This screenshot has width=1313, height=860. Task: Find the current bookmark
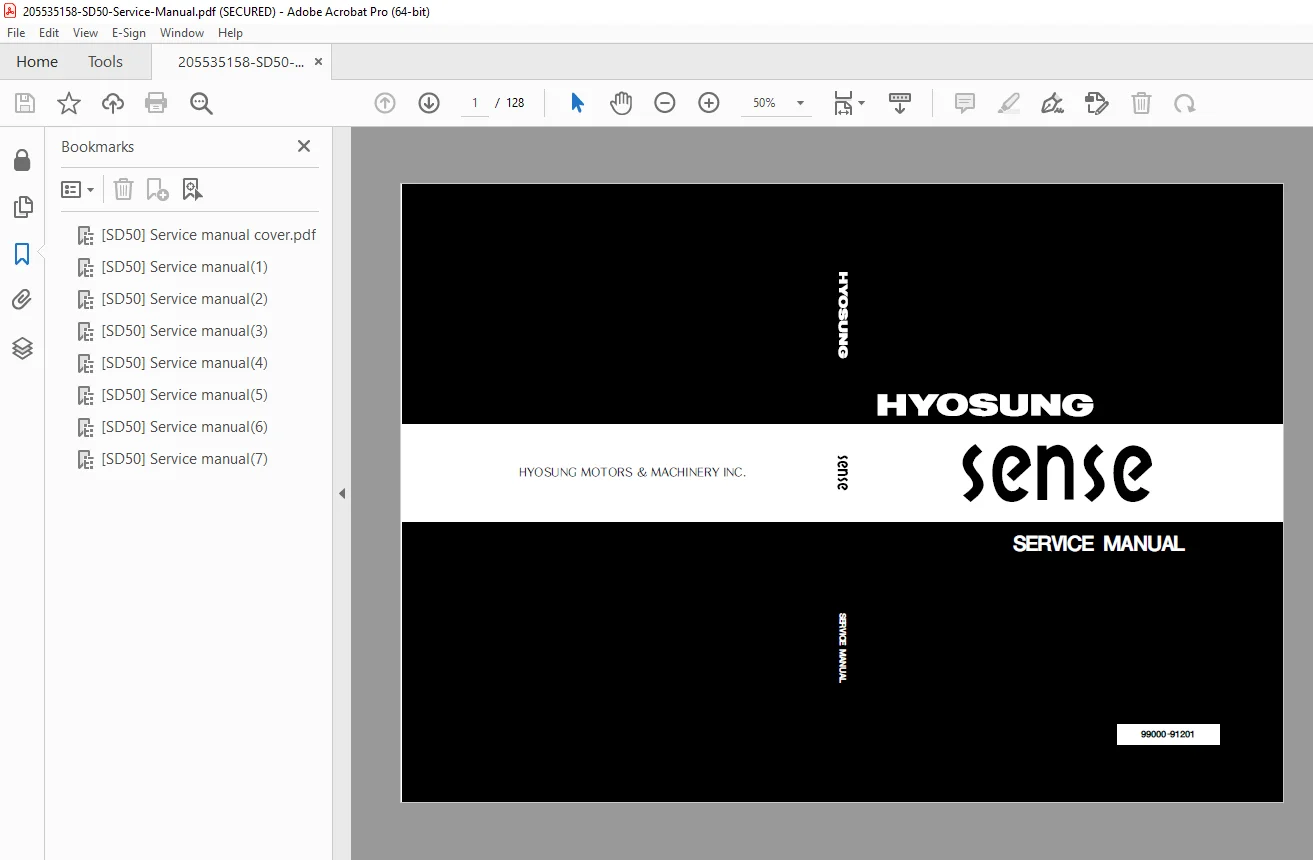(192, 189)
